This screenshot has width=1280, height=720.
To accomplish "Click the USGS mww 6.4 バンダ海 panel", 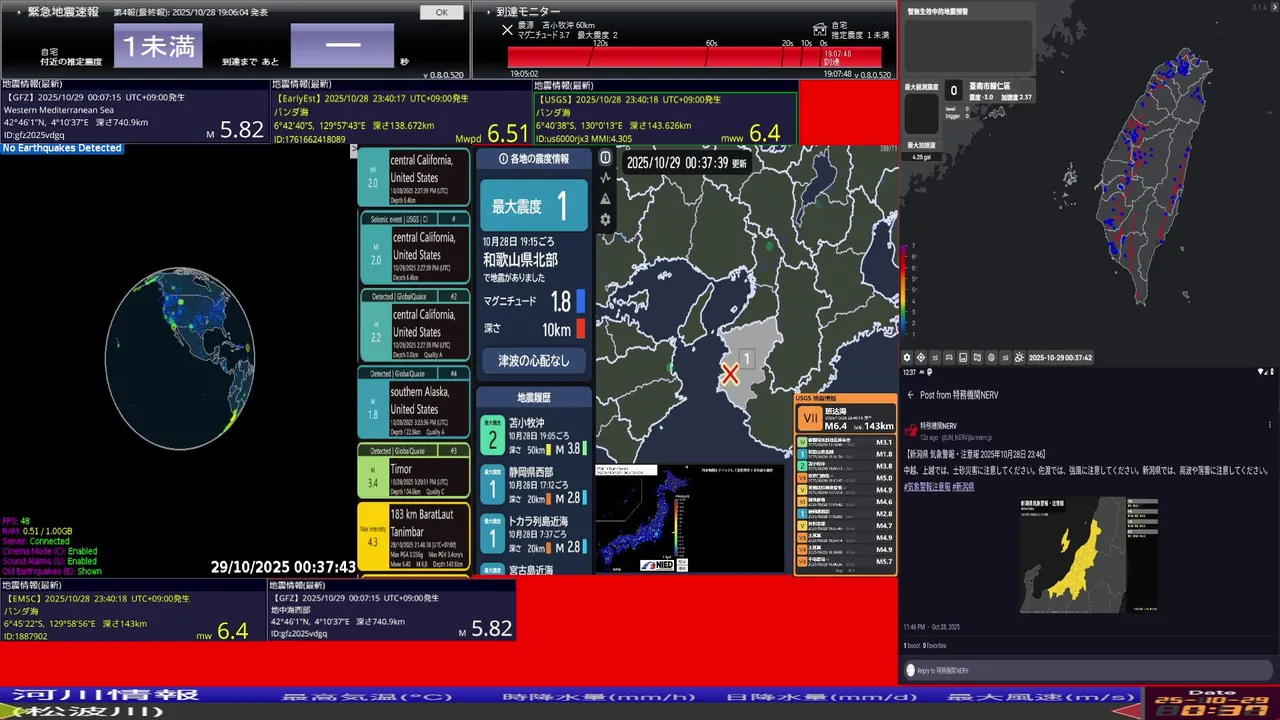I will click(x=665, y=118).
